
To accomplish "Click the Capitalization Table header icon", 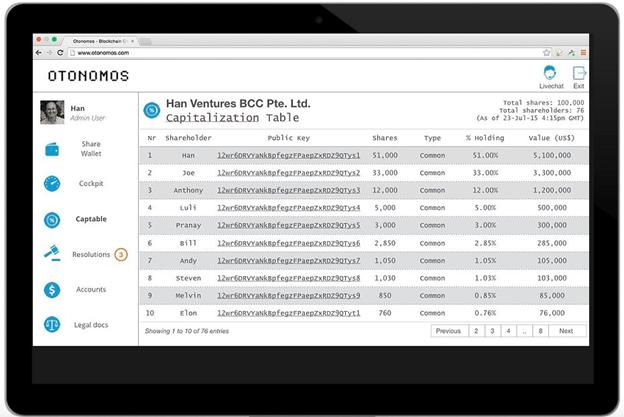I will pyautogui.click(x=152, y=110).
